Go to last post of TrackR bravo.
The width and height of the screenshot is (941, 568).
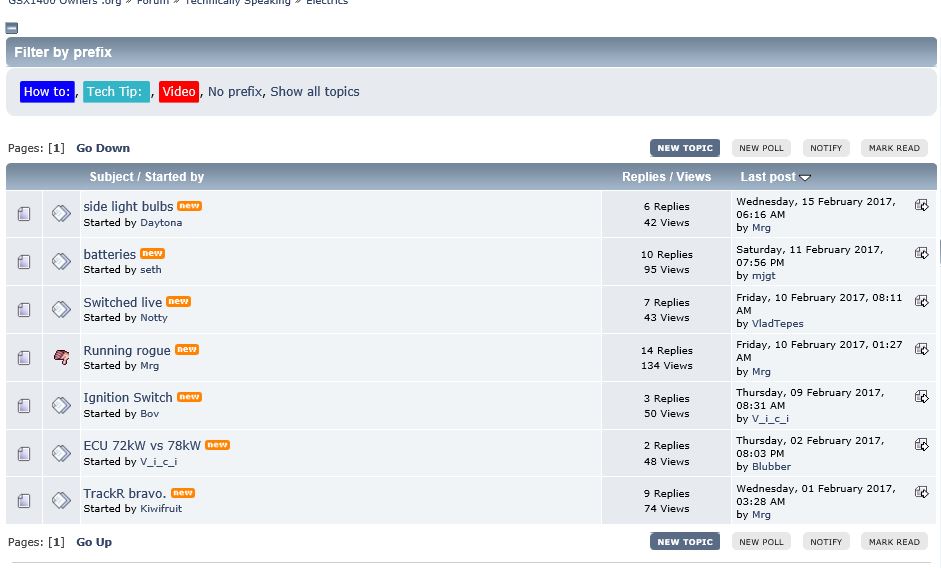[922, 492]
